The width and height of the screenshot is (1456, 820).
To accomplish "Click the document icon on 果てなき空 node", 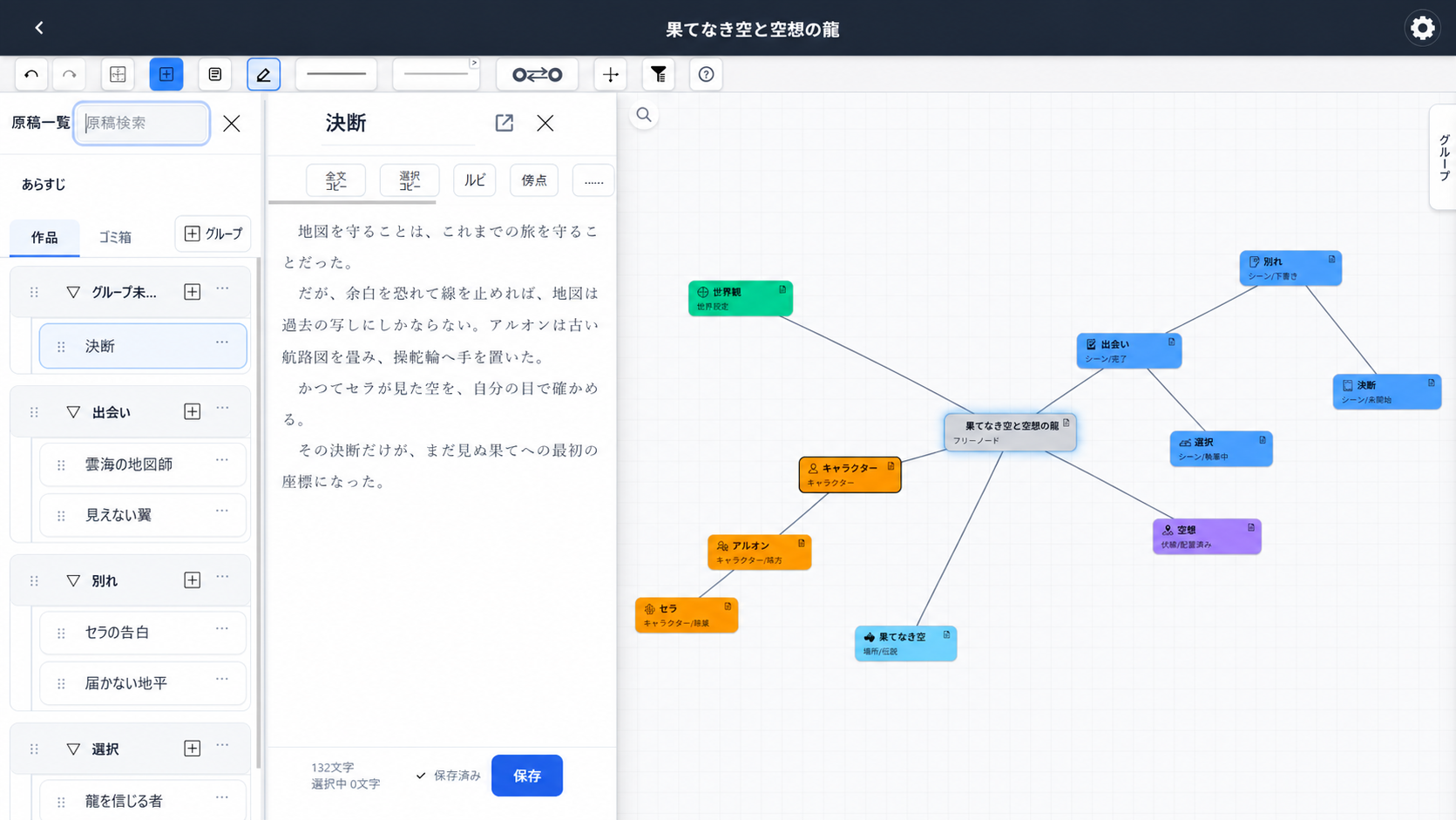I will tap(946, 635).
